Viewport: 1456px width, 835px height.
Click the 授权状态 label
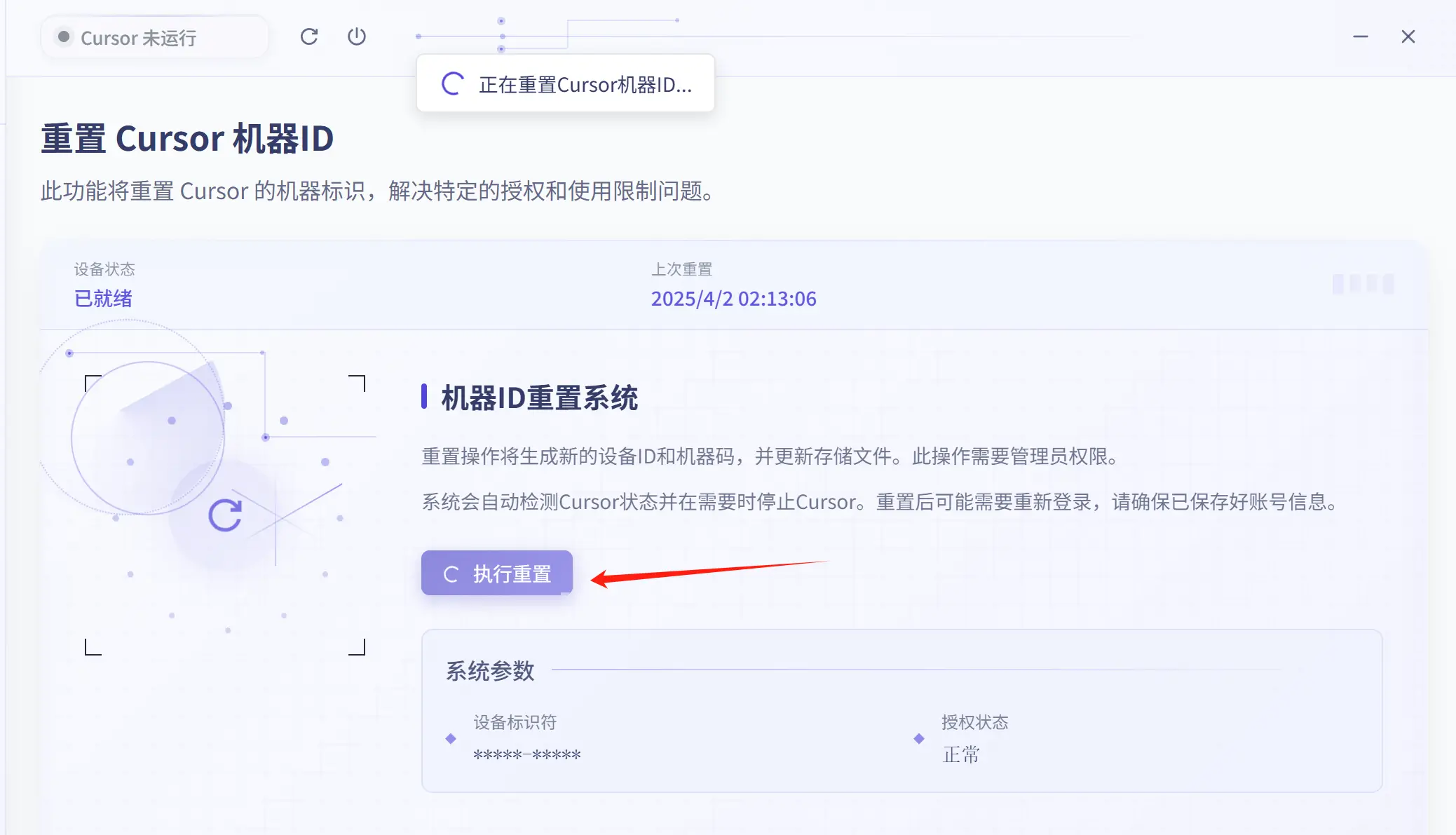pos(975,722)
